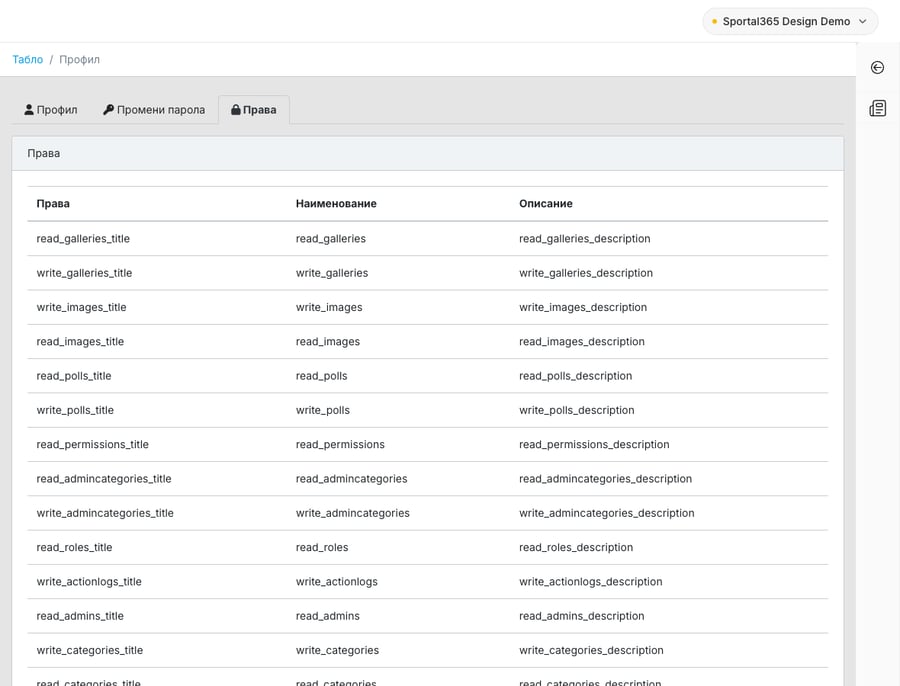Click the read_galleries_title cell
The height and width of the screenshot is (686, 900).
[83, 238]
